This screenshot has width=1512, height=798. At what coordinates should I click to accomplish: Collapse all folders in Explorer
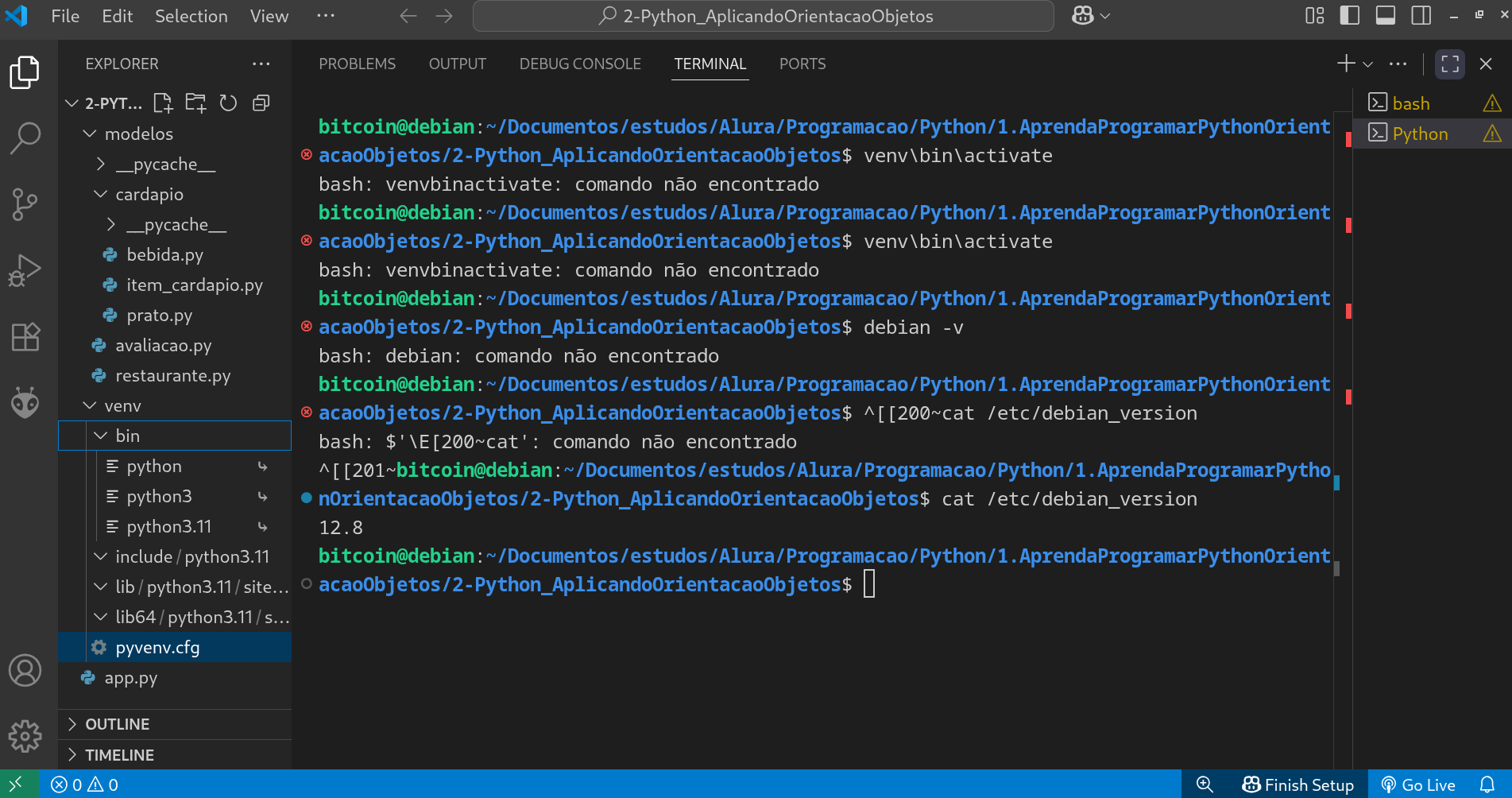[x=261, y=103]
